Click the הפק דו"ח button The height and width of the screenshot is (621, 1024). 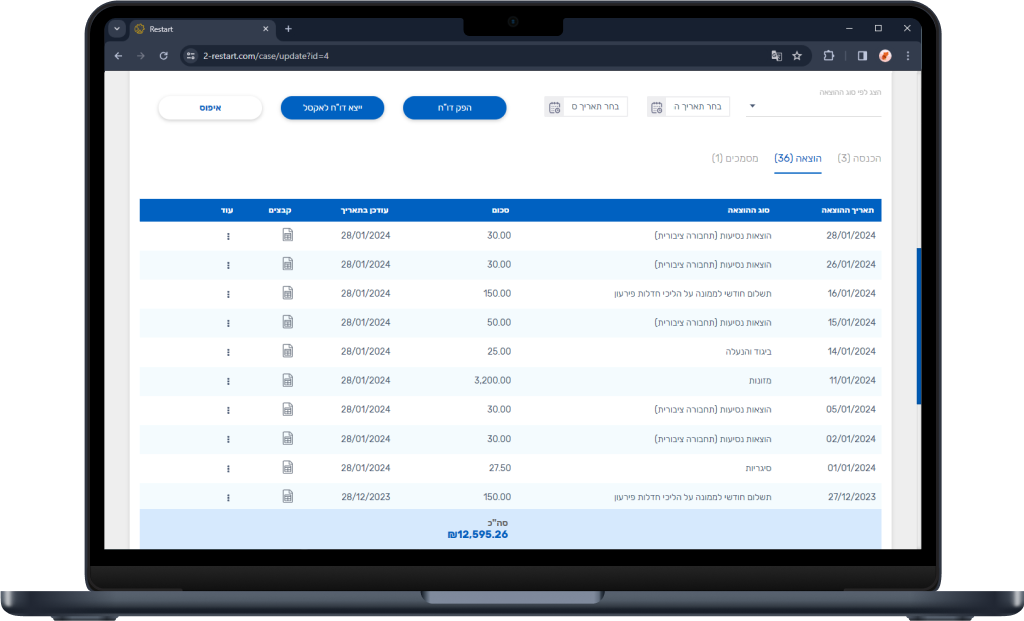point(455,108)
